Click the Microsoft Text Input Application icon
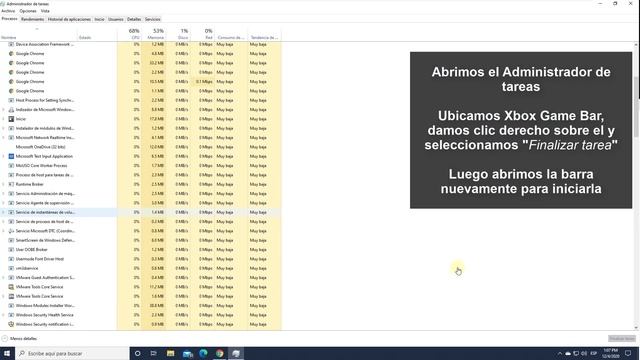640x360 pixels. (x=11, y=156)
